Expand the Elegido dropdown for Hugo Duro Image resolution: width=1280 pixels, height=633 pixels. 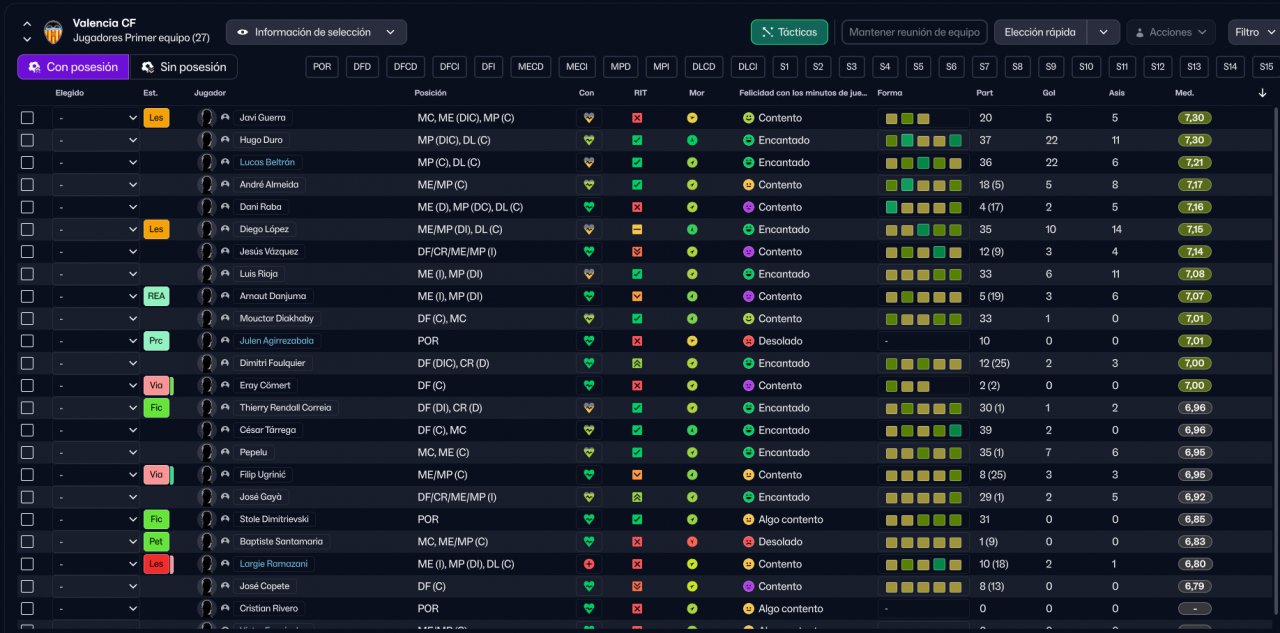pyautogui.click(x=96, y=140)
